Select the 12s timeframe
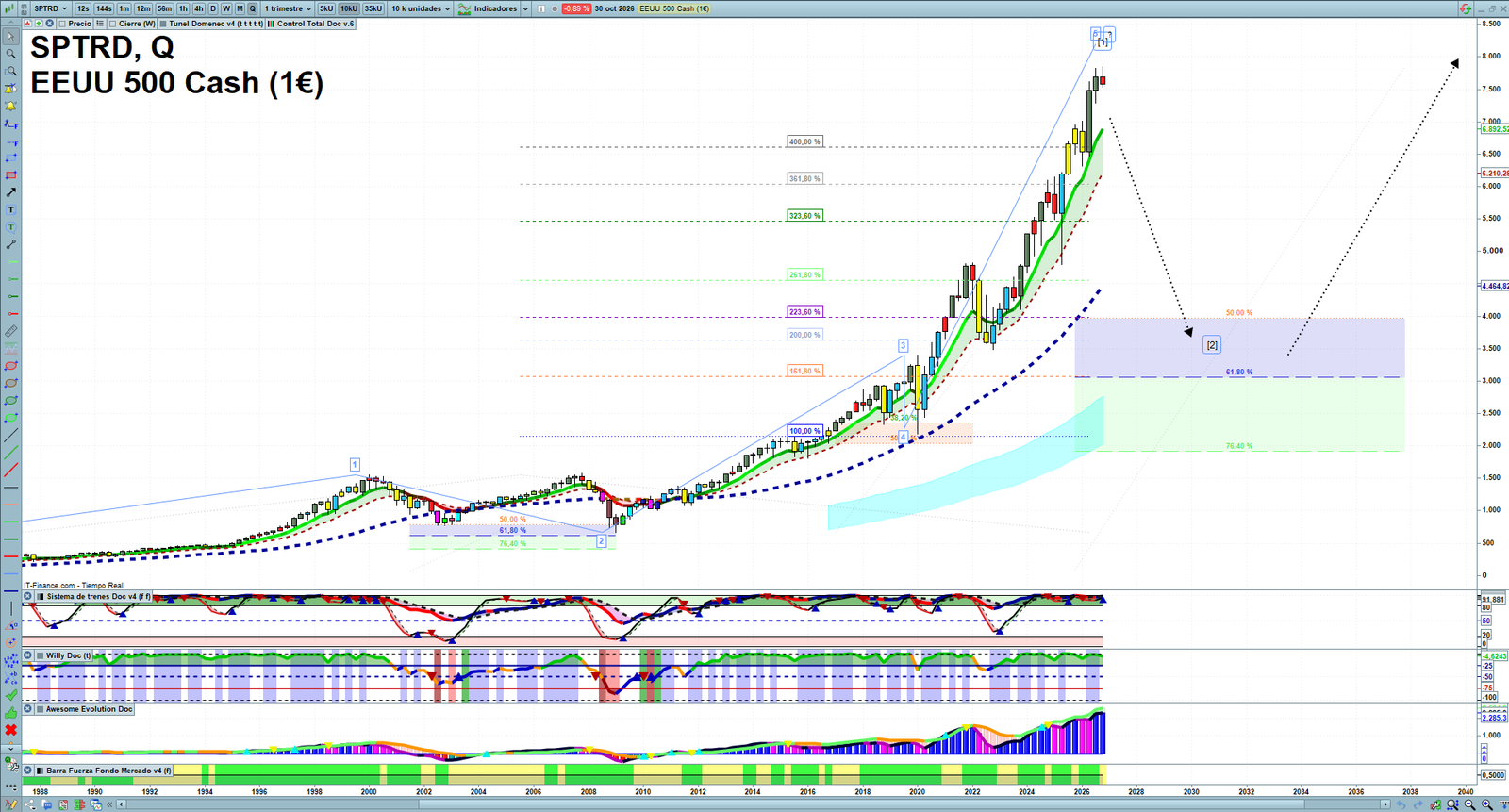 [x=83, y=8]
